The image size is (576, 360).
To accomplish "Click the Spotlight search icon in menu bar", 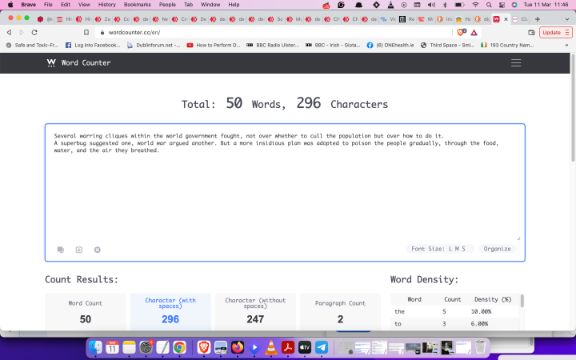I will click(489, 5).
